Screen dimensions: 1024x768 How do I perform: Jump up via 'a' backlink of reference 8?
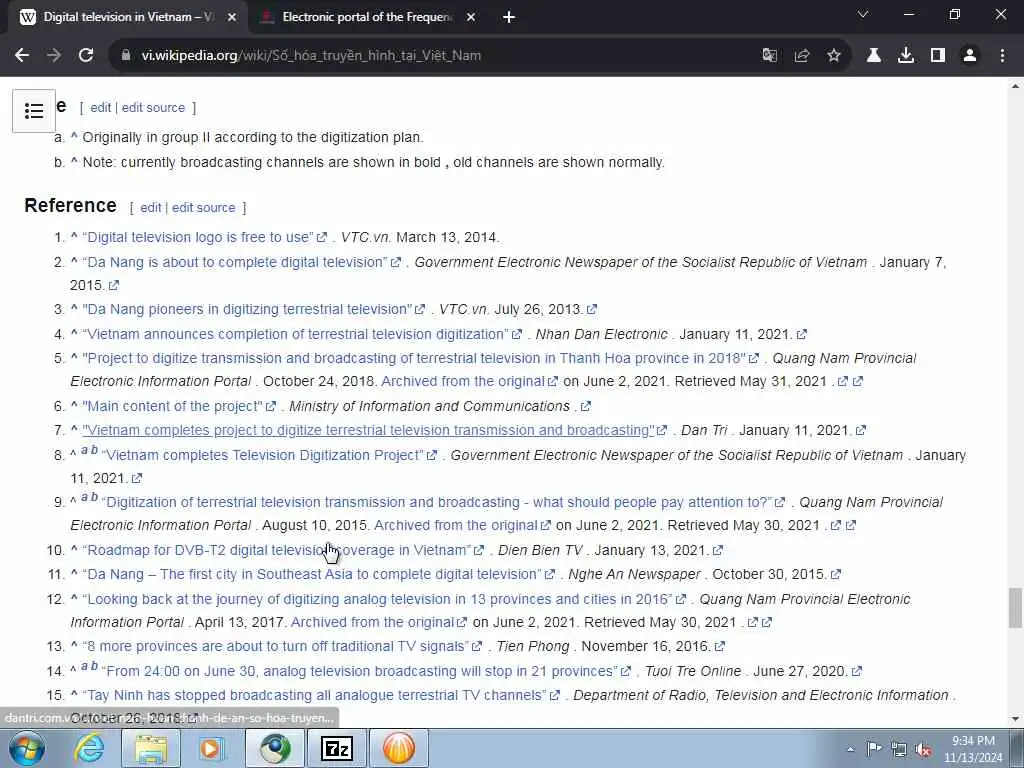84,450
